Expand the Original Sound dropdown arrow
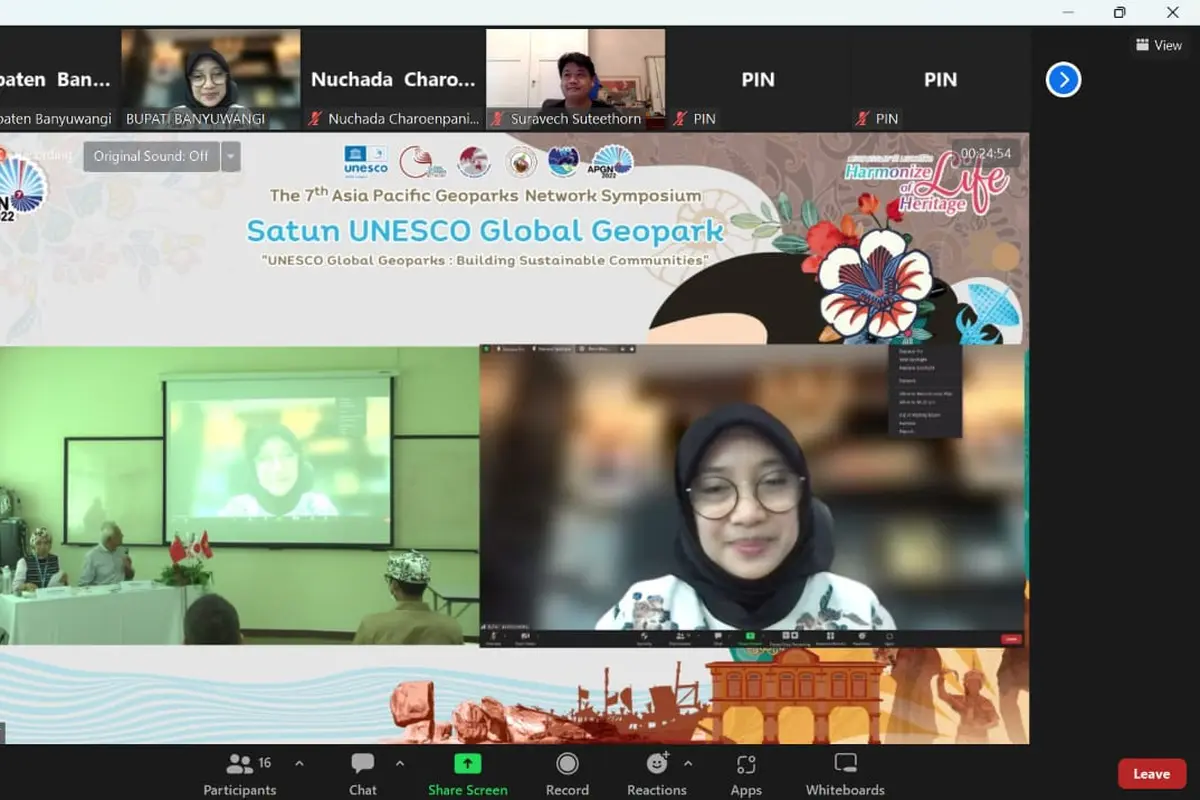The width and height of the screenshot is (1200, 800). point(231,156)
